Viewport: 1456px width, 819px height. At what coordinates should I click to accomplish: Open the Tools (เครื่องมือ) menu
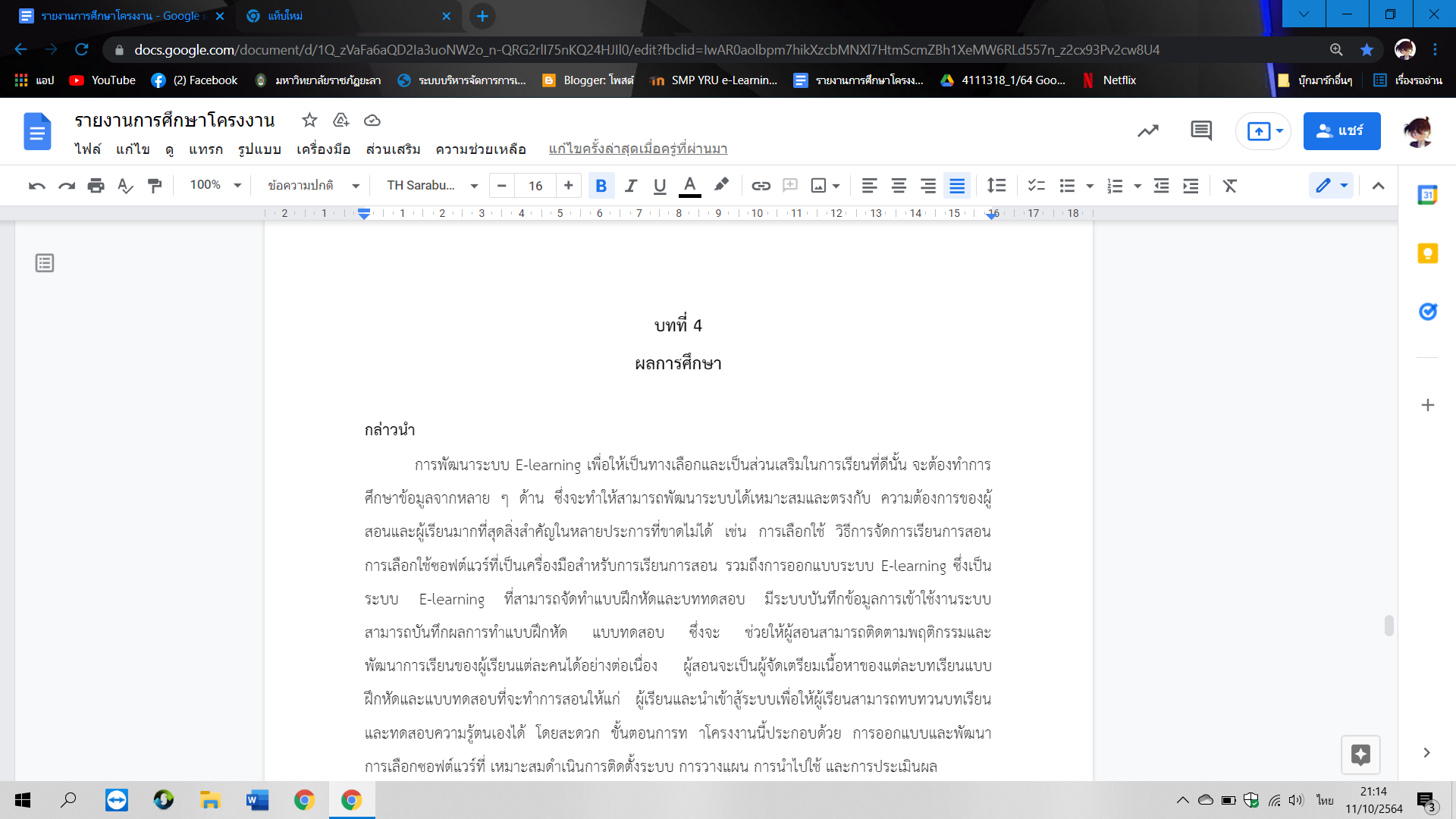[323, 149]
